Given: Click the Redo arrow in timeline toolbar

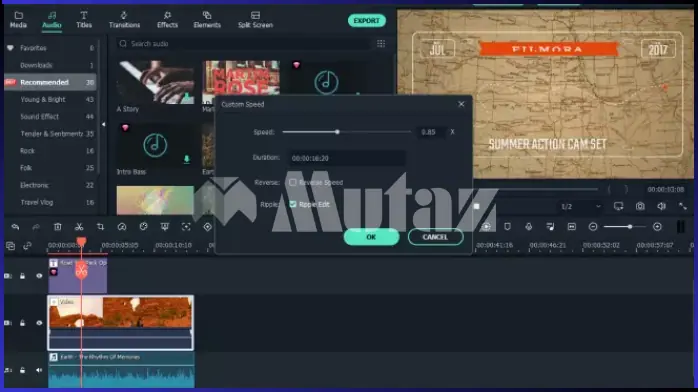Looking at the screenshot, I should click(x=36, y=227).
